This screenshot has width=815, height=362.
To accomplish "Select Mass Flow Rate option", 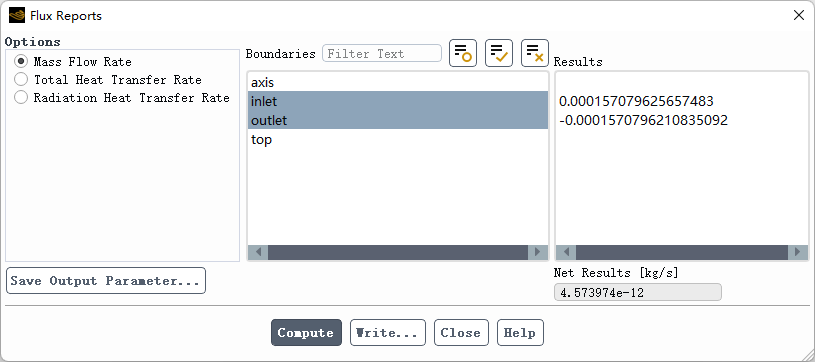I will (73, 62).
